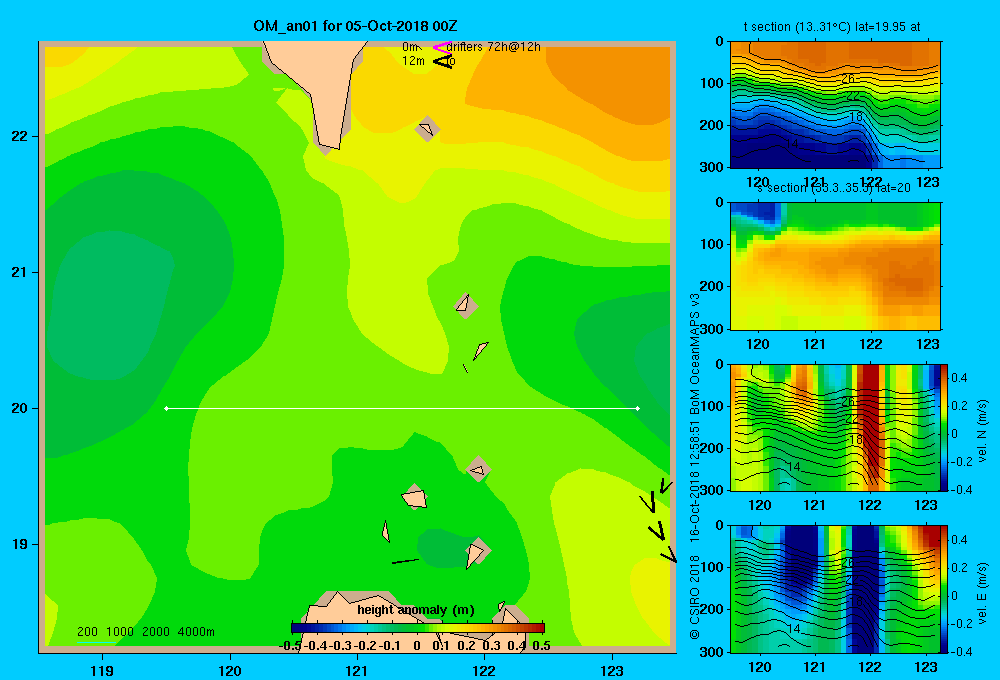
Task: Click longitude label 121 on main map axis
Action: pyautogui.click(x=357, y=670)
